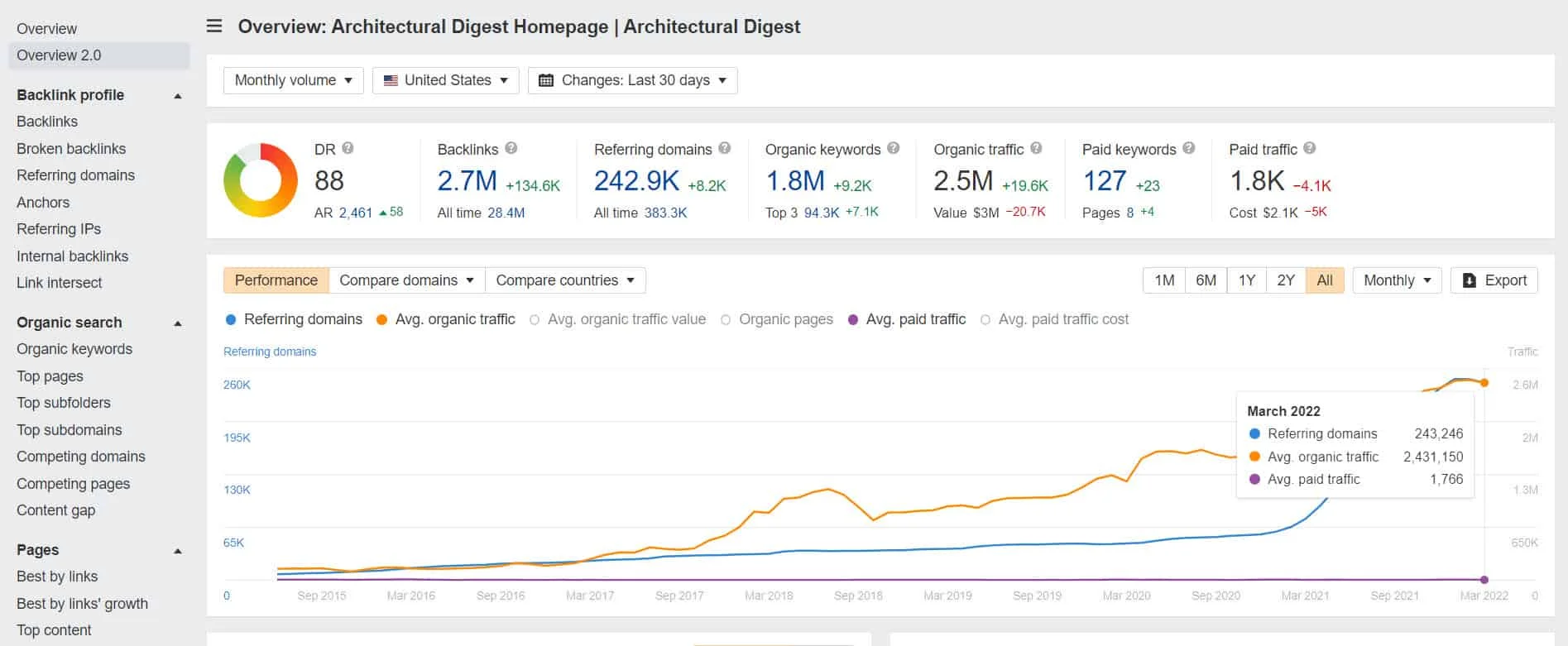Select the 1Y time range tab
The image size is (1568, 646).
pos(1246,280)
